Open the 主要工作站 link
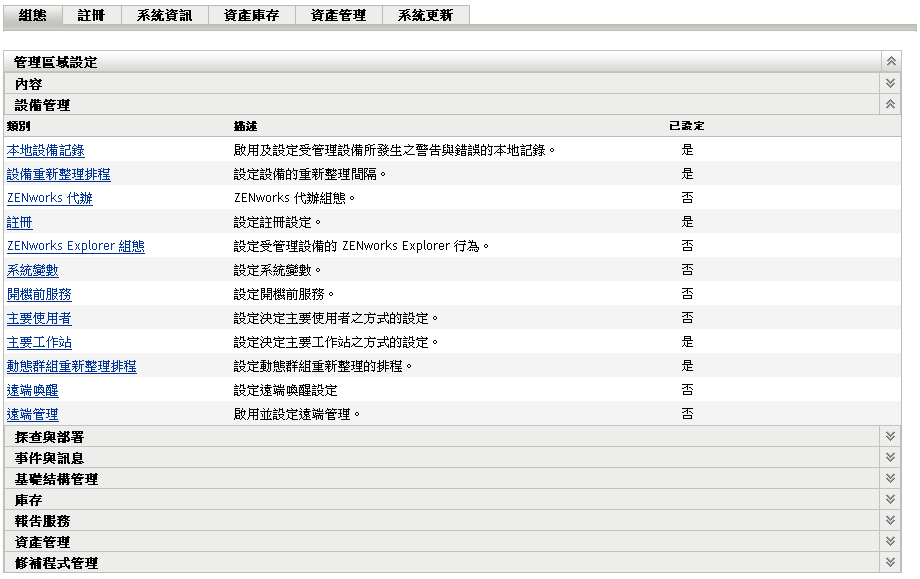This screenshot has width=920, height=579. click(39, 343)
